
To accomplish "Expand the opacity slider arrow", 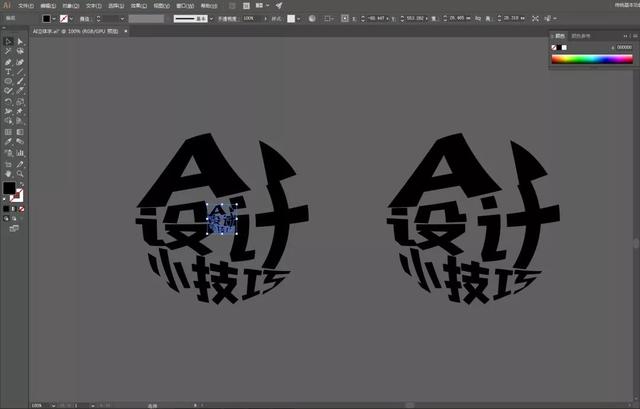I will click(x=266, y=19).
